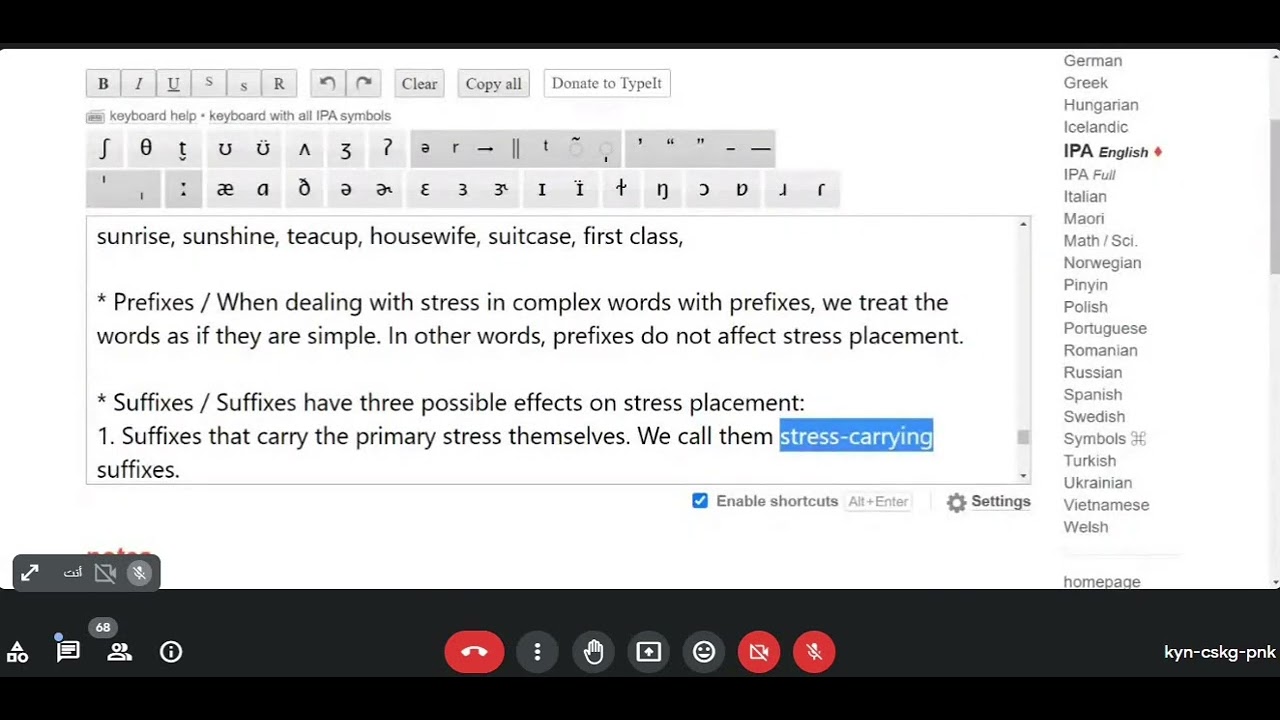Open the emoji reactions button
Viewport: 1280px width, 720px height.
pyautogui.click(x=704, y=652)
